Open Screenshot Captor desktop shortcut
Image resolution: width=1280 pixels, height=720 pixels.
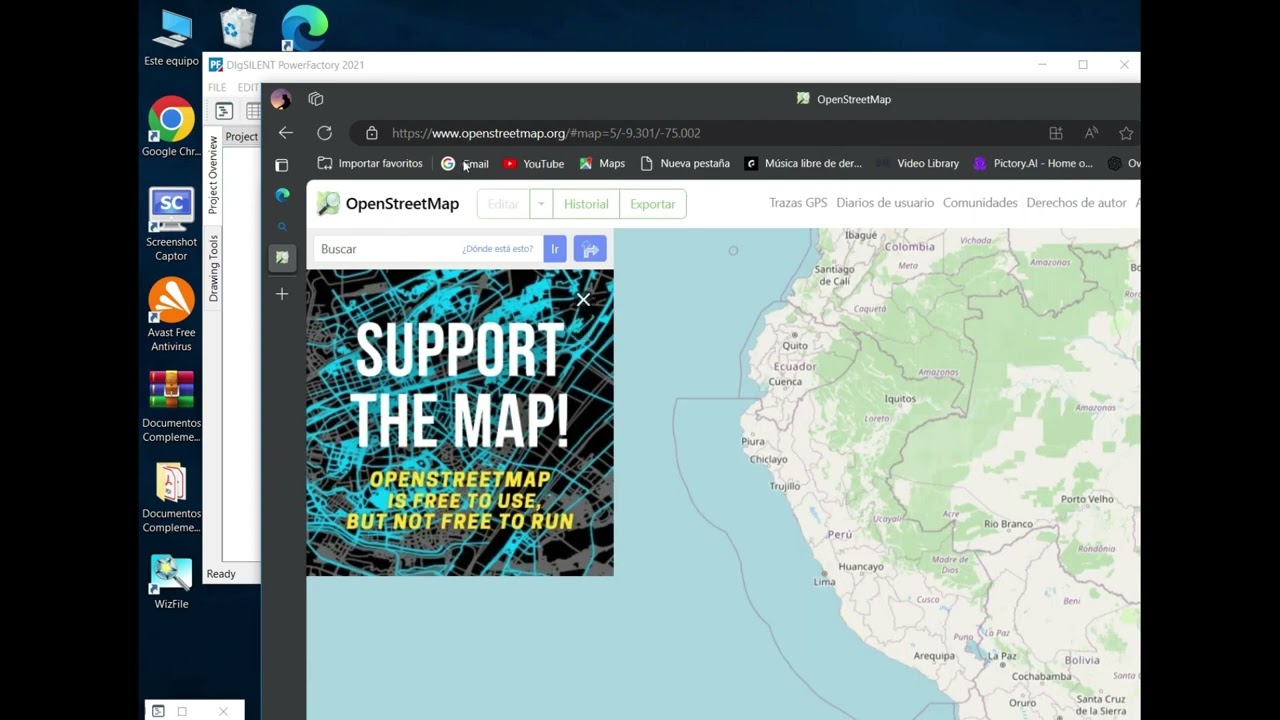click(171, 225)
